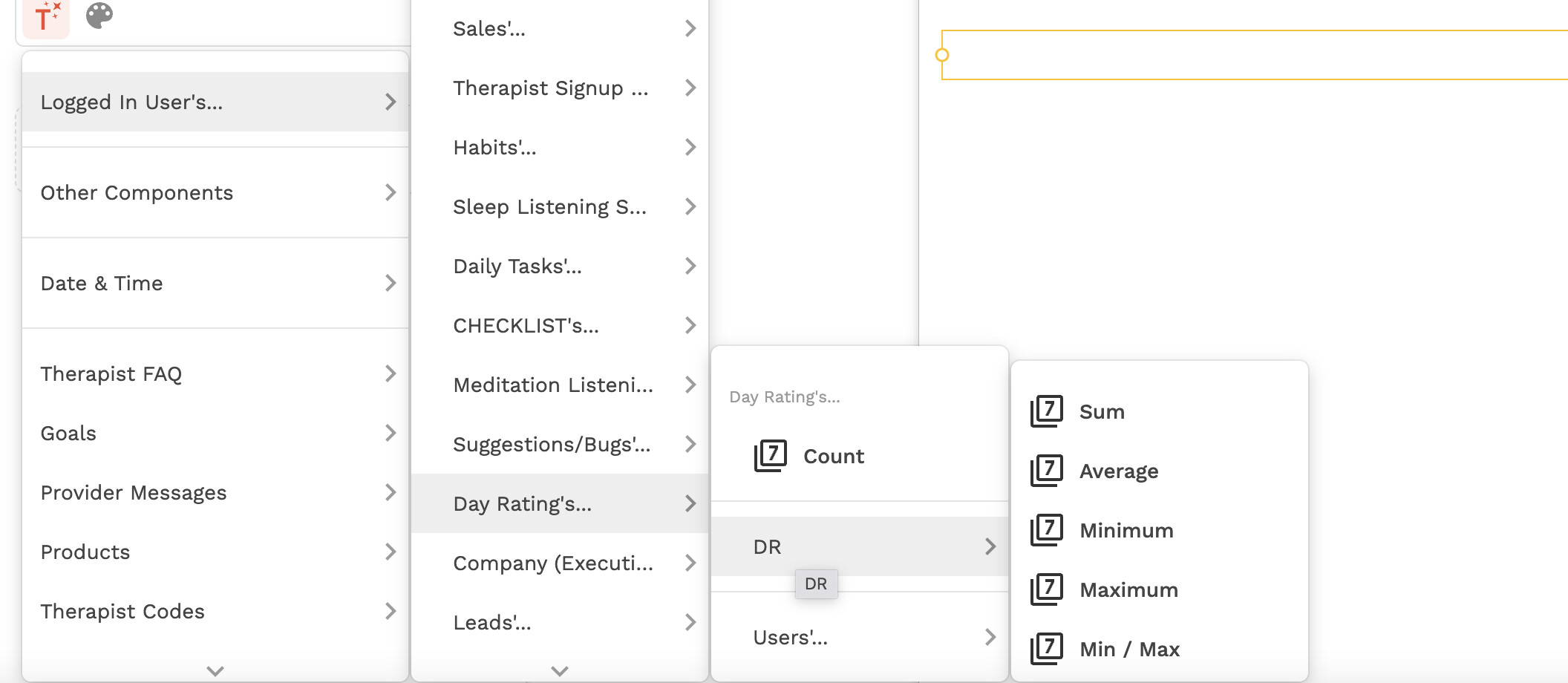Click the magic text T icon
This screenshot has width=1568, height=683.
tap(46, 16)
